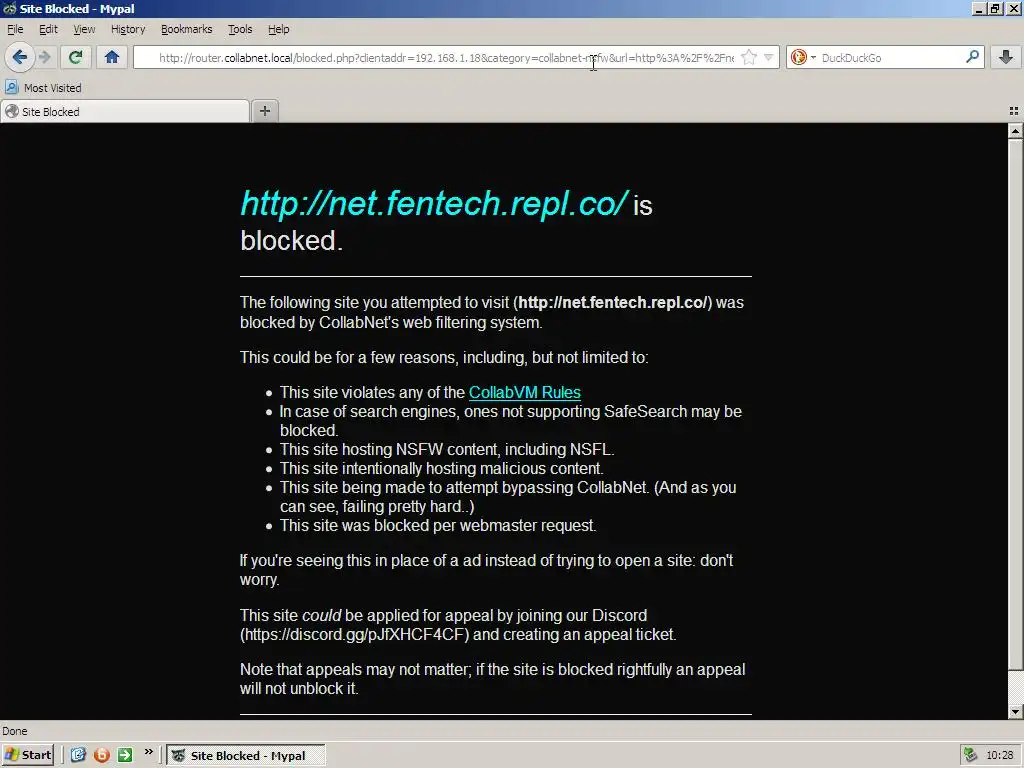Open the URL history dropdown arrow
This screenshot has width=1024, height=768.
coord(769,57)
